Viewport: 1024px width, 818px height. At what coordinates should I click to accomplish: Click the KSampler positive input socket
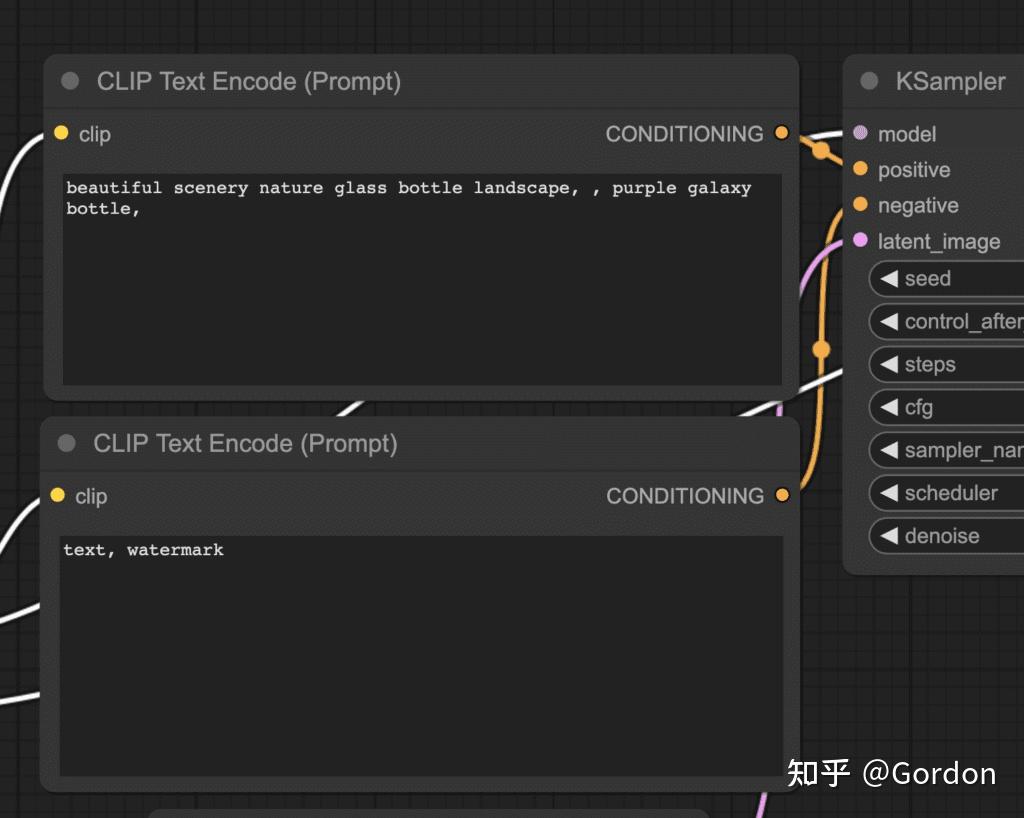pyautogui.click(x=860, y=169)
